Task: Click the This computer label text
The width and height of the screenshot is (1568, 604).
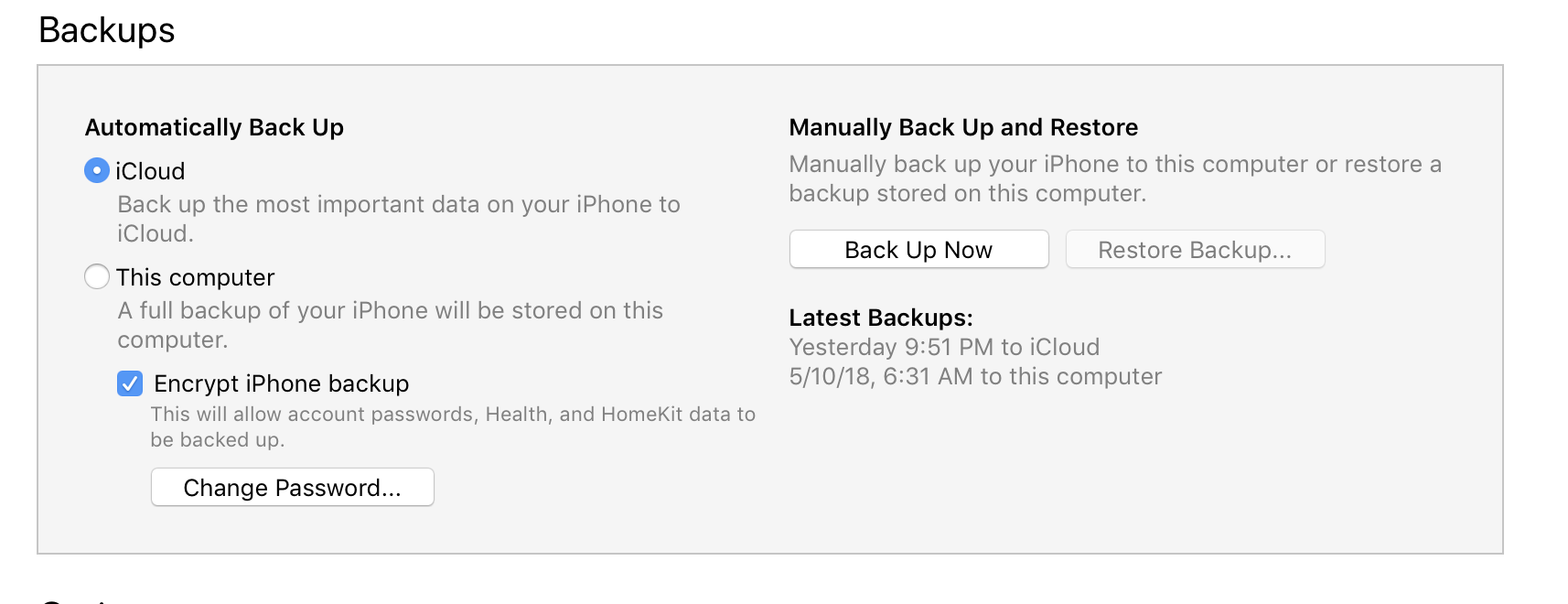Action: pyautogui.click(x=196, y=277)
